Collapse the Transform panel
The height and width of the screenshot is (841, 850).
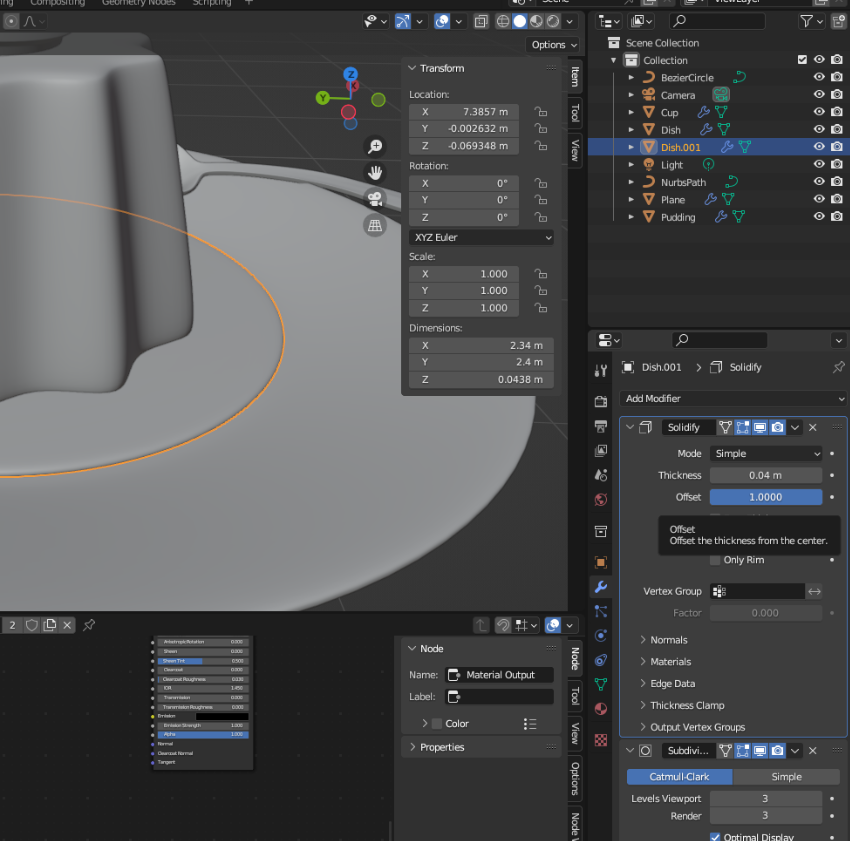coord(412,68)
